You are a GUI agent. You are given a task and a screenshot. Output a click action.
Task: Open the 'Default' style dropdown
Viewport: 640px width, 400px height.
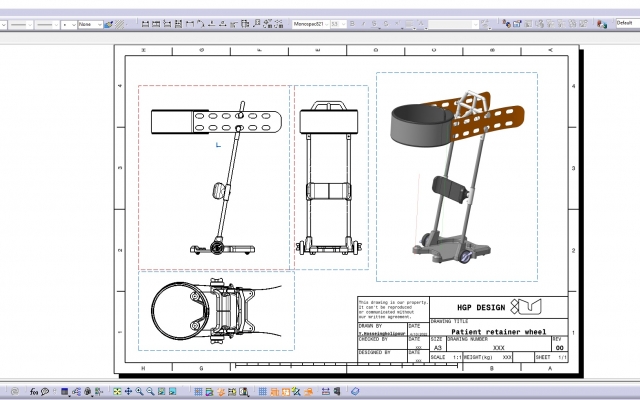tap(628, 23)
